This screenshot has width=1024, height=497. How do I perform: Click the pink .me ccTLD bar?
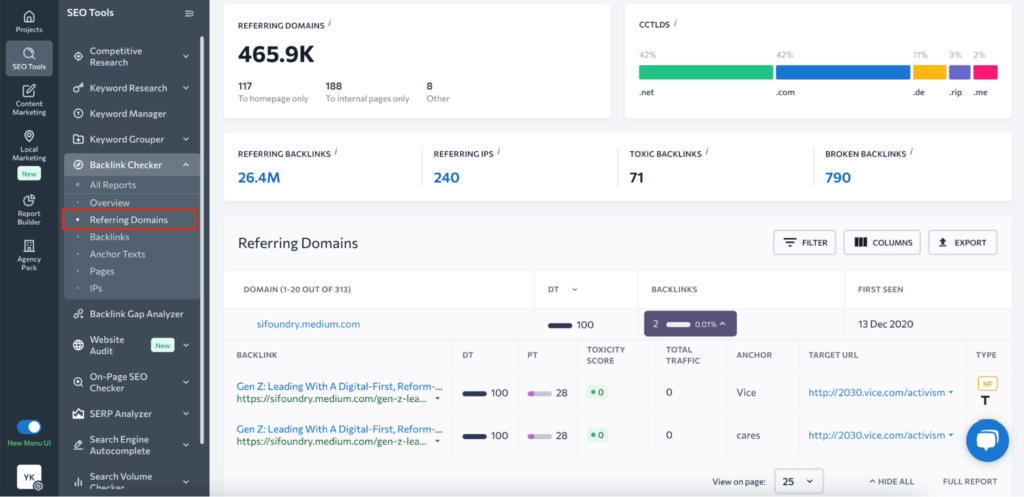(985, 72)
